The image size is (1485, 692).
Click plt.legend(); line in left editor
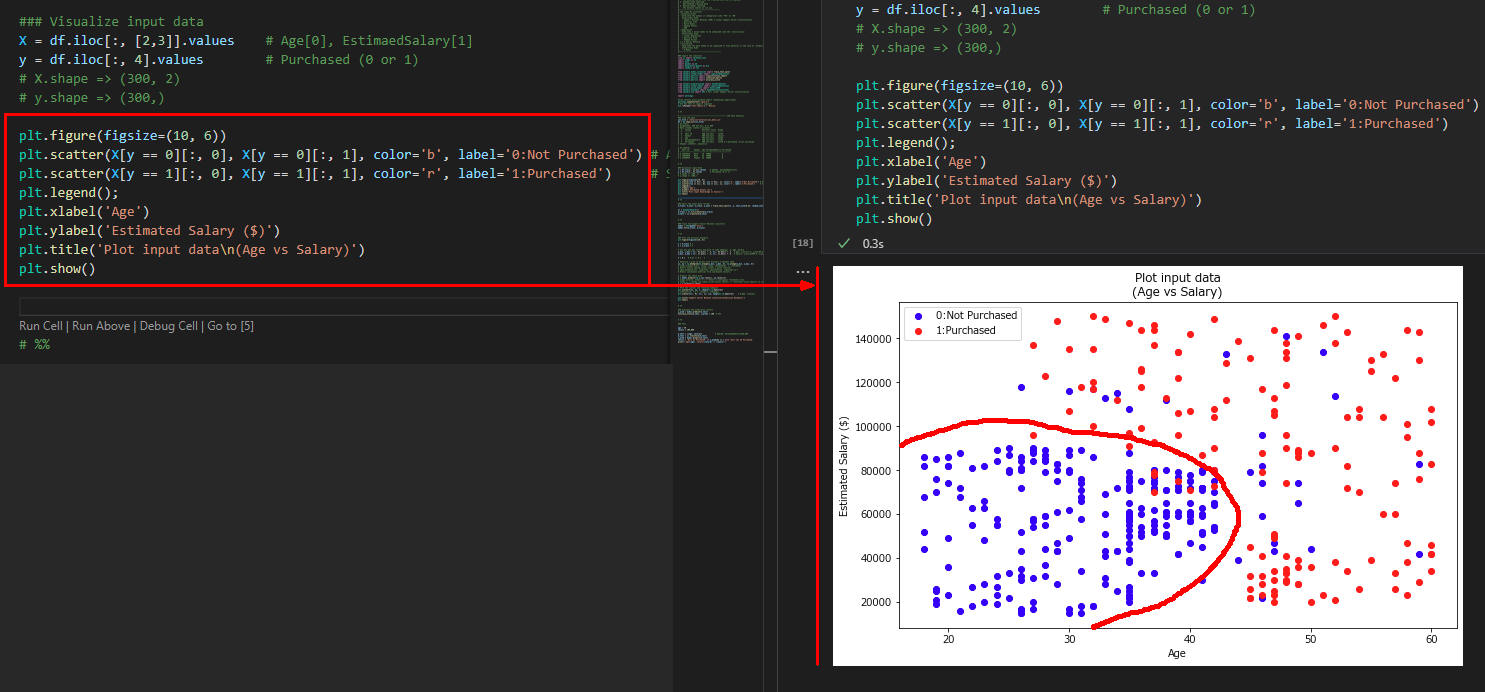point(68,193)
